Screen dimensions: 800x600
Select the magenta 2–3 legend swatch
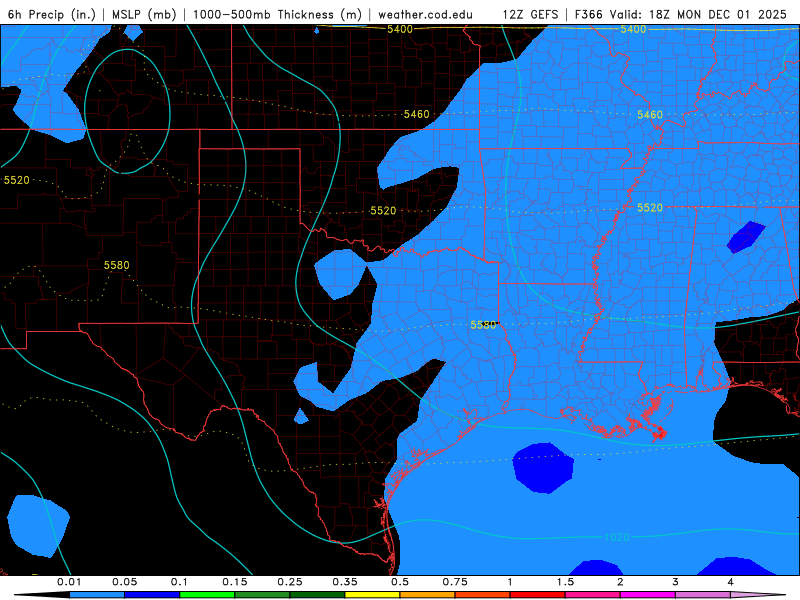click(x=648, y=595)
